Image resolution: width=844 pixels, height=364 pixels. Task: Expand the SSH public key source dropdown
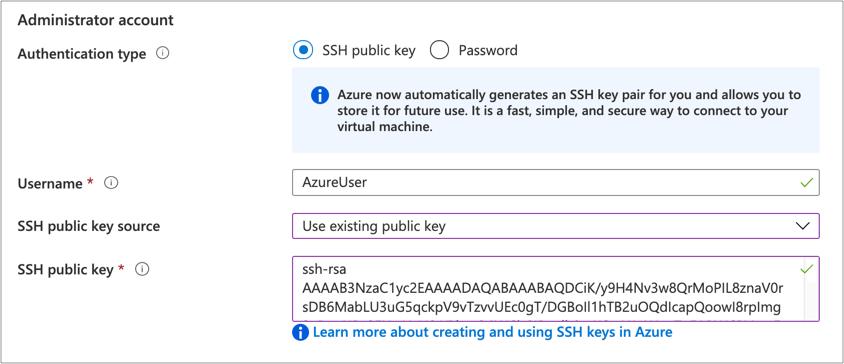[555, 226]
